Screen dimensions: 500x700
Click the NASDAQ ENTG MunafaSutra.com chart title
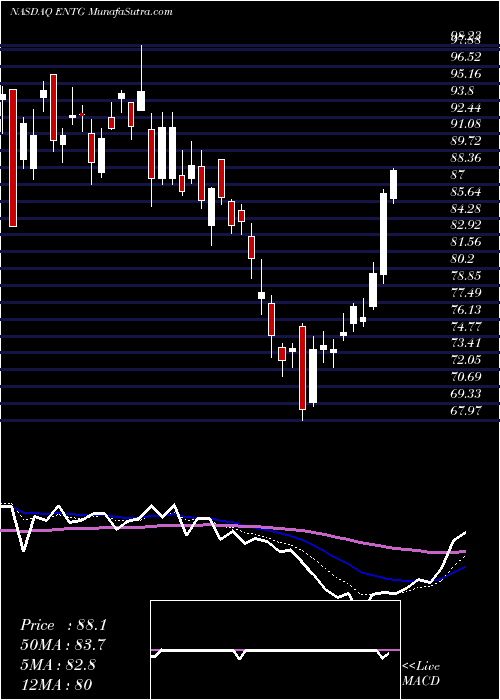pos(91,12)
